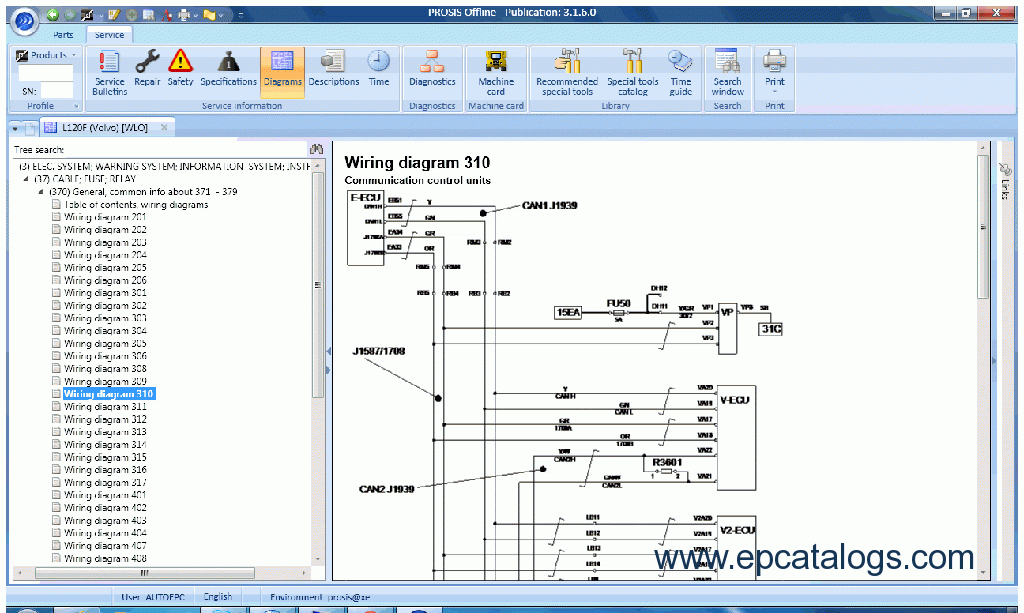
Task: Open Recommended special tools
Action: click(567, 72)
